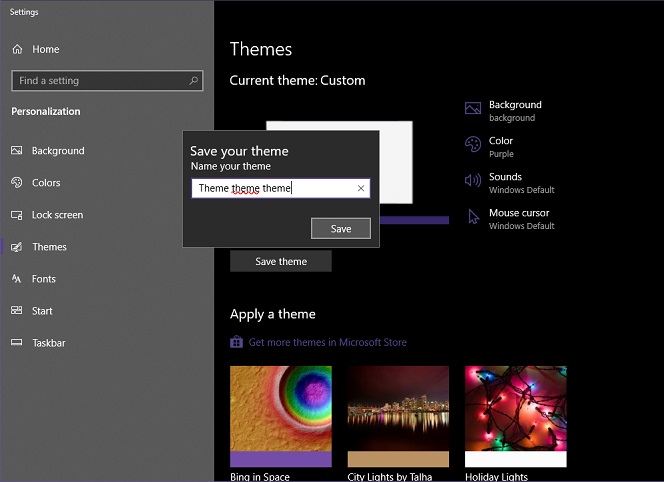Click the Lock screen icon in sidebar
The height and width of the screenshot is (482, 664).
tap(17, 215)
